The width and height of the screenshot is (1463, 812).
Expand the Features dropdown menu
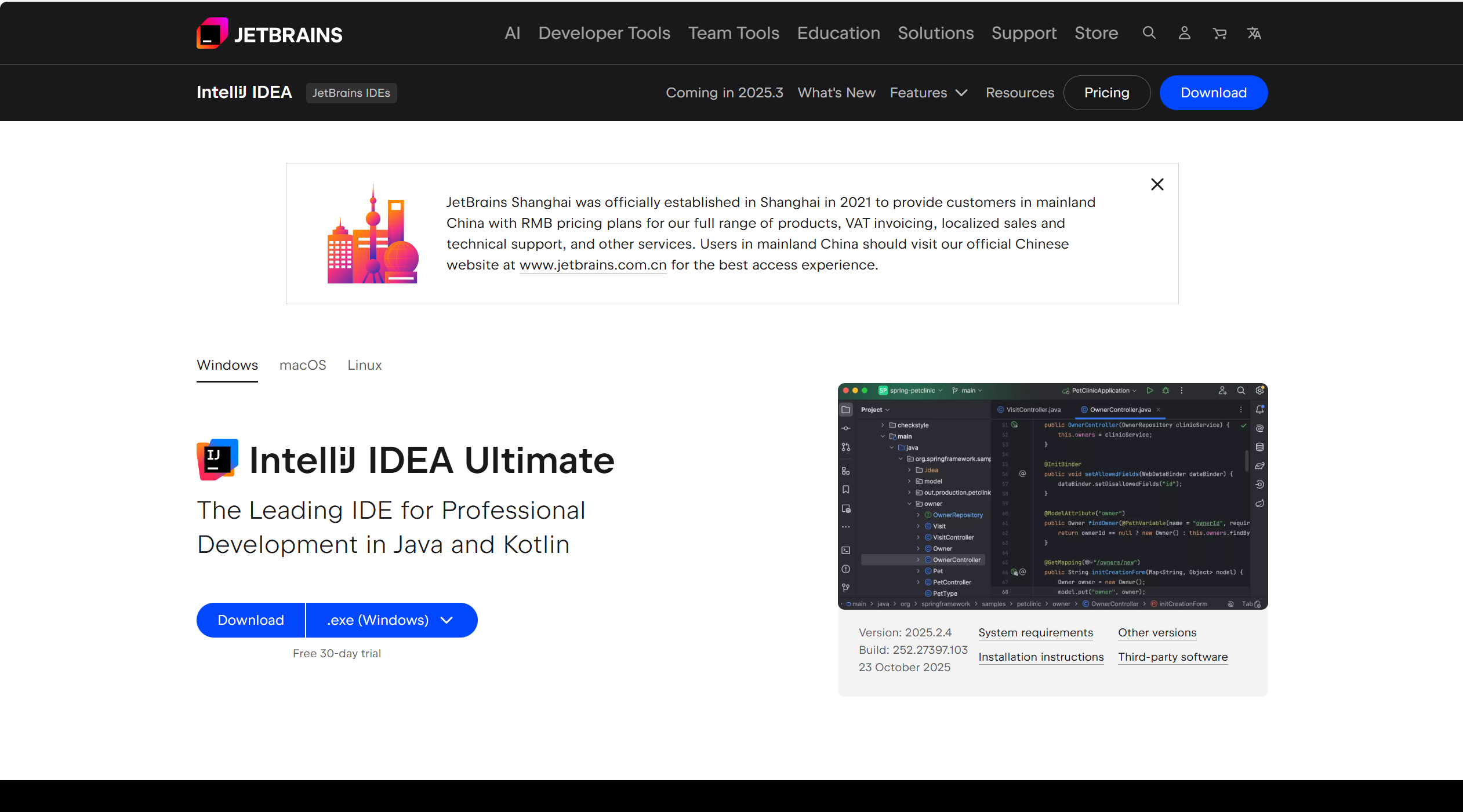pos(928,93)
